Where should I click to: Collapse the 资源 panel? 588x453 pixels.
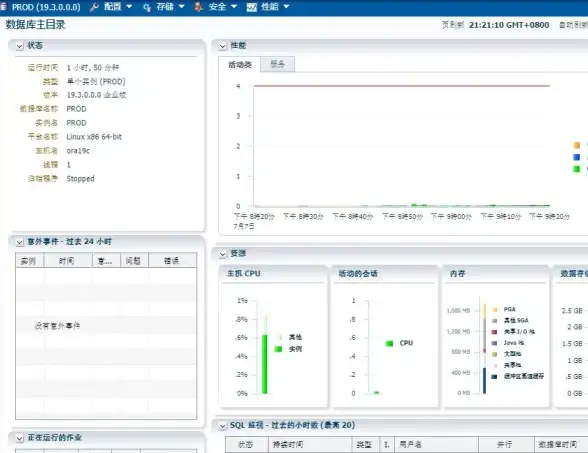(223, 254)
